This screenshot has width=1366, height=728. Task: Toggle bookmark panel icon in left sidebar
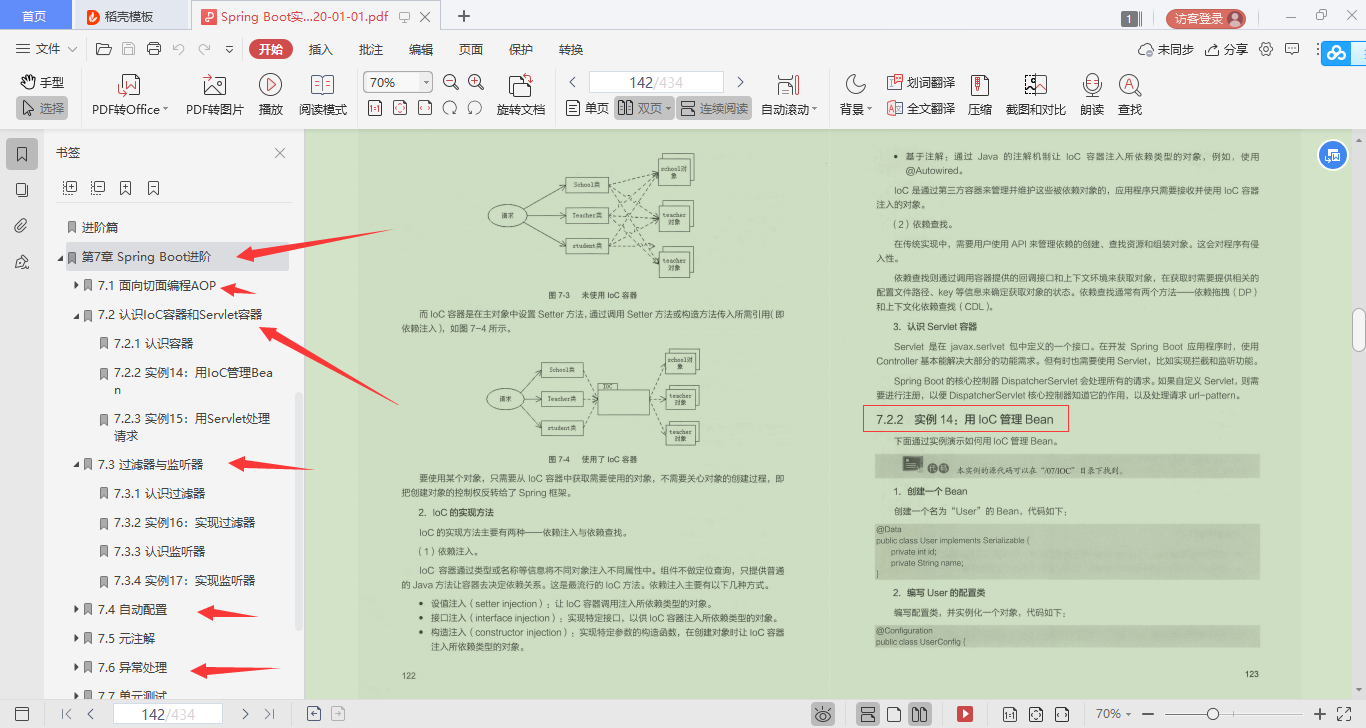pos(22,154)
